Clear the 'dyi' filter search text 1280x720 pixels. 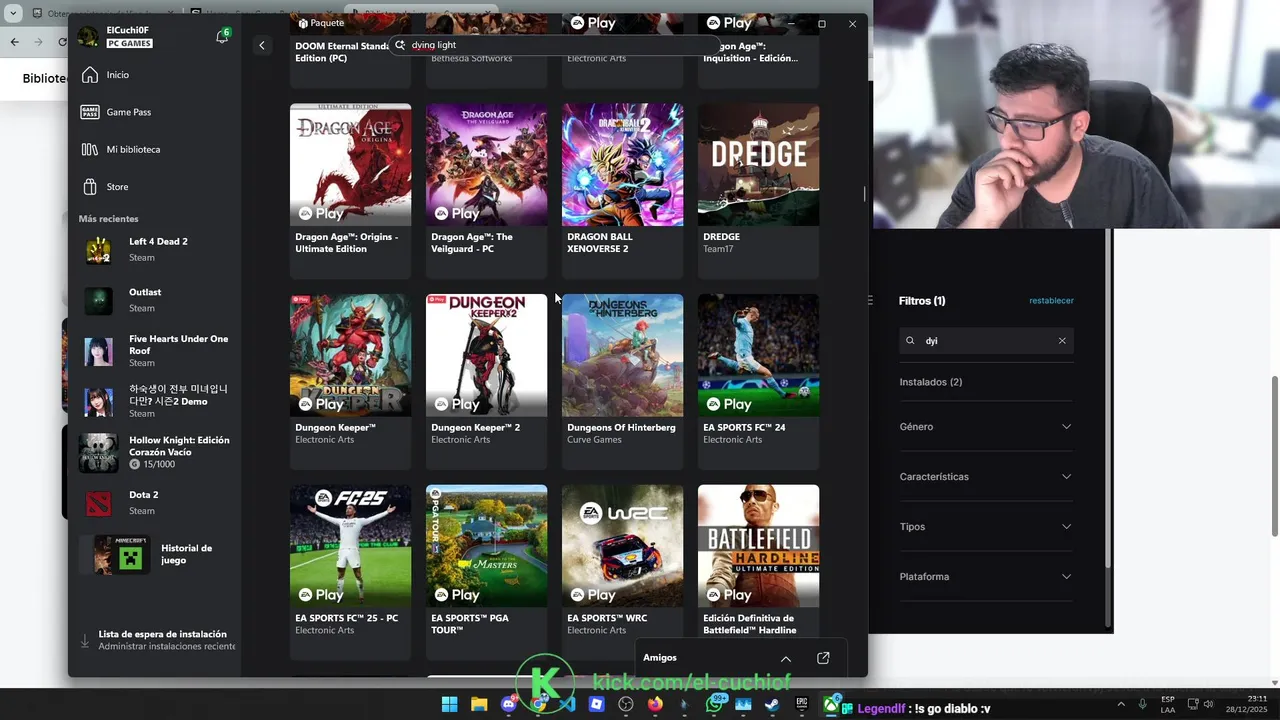coord(1062,341)
